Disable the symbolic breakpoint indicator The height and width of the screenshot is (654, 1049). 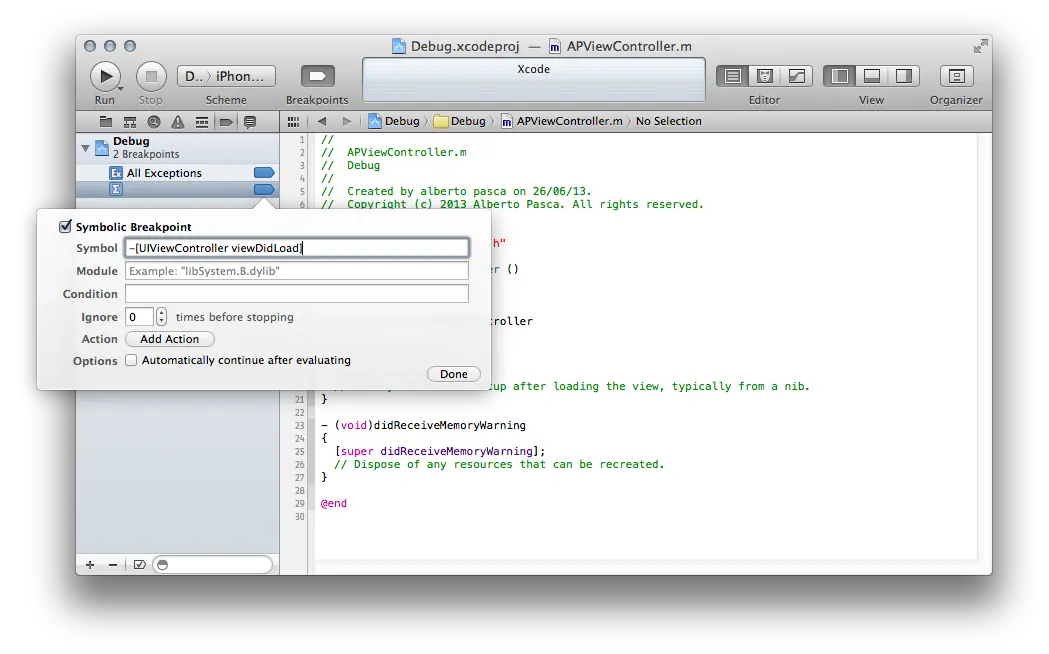(264, 189)
